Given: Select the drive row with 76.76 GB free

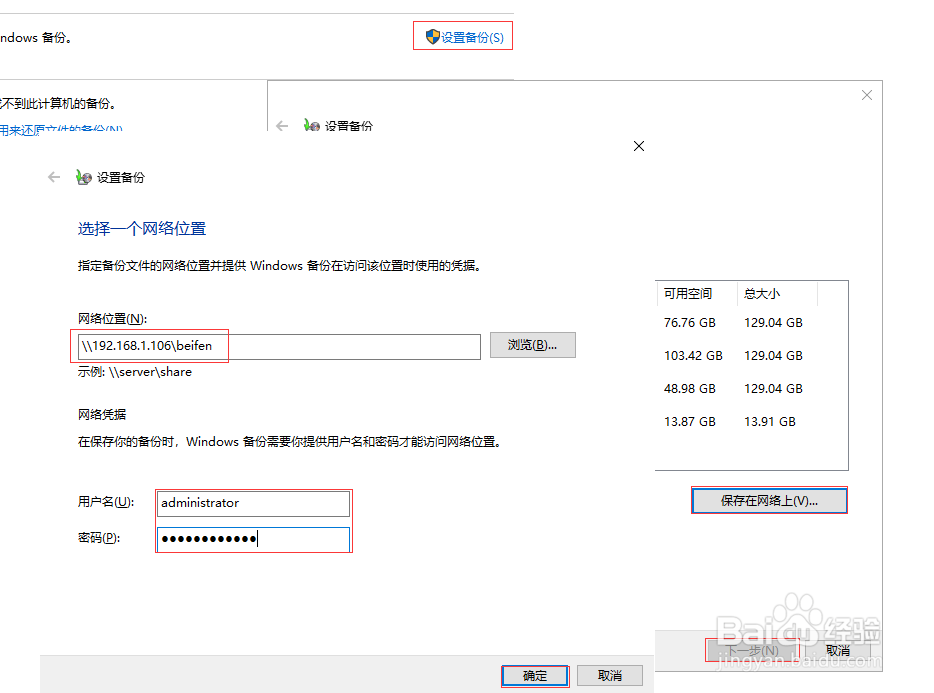Looking at the screenshot, I should [751, 322].
